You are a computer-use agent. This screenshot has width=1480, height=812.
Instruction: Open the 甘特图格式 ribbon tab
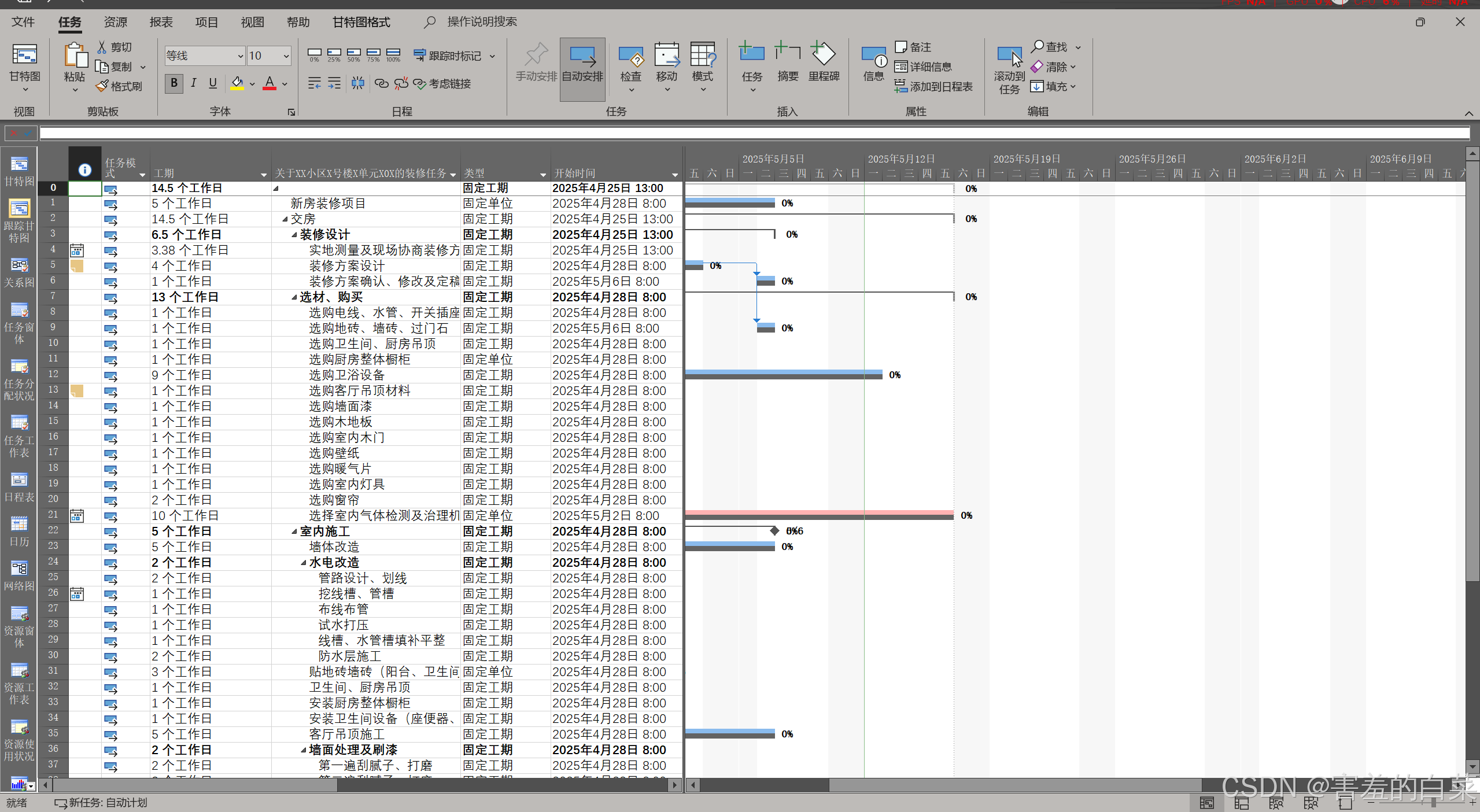click(361, 22)
